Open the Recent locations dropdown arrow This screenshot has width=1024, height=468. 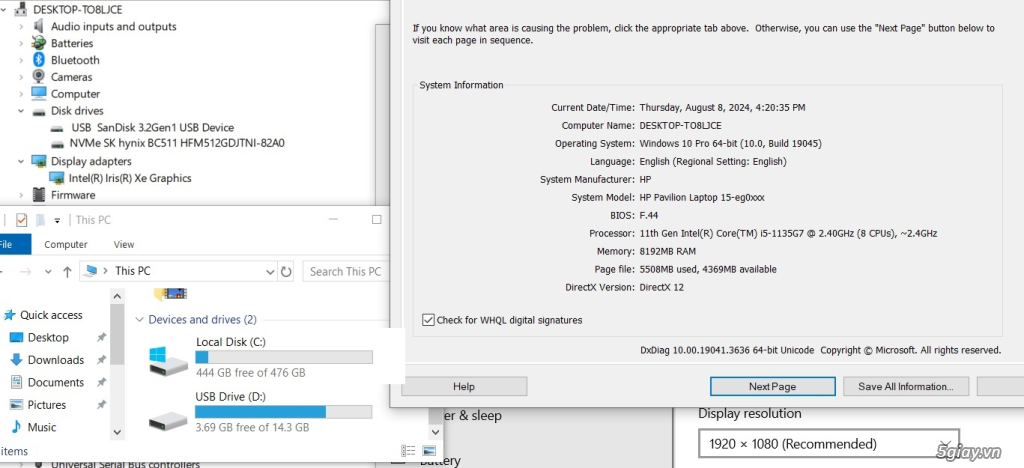pos(48,272)
